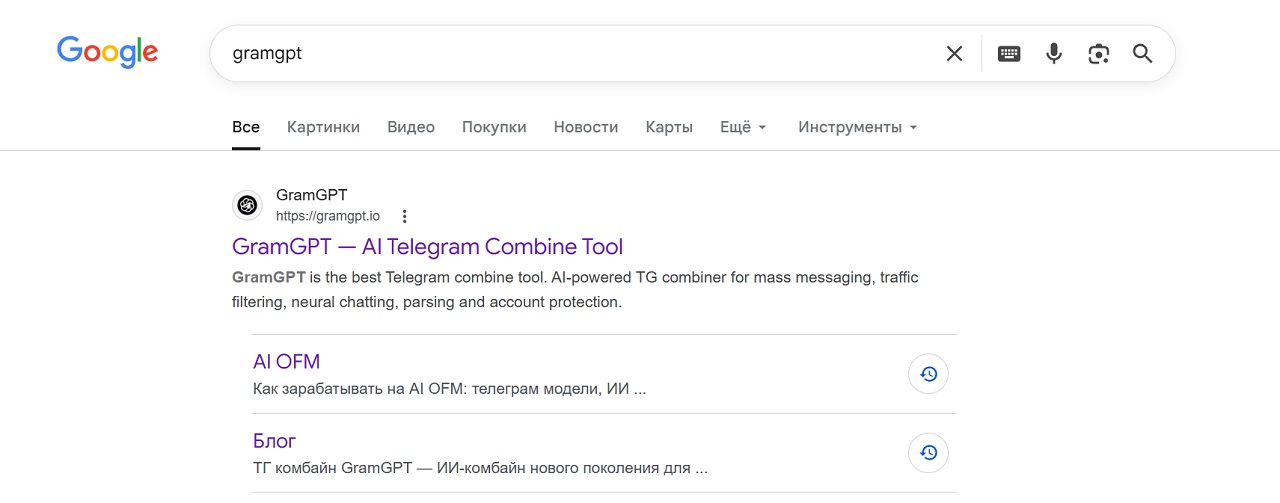Open the Новости tab
The height and width of the screenshot is (503, 1280).
(586, 127)
